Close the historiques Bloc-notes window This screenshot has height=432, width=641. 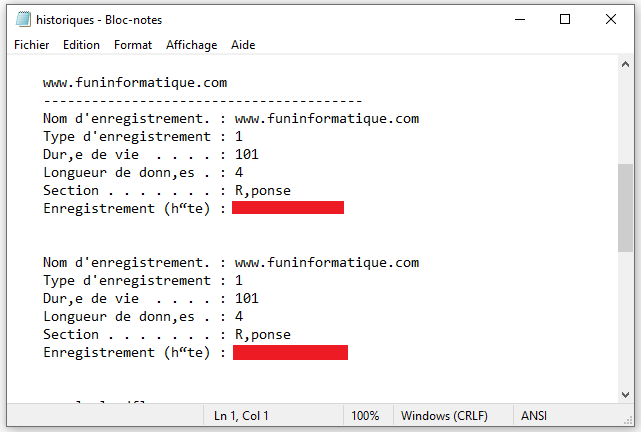tap(611, 19)
